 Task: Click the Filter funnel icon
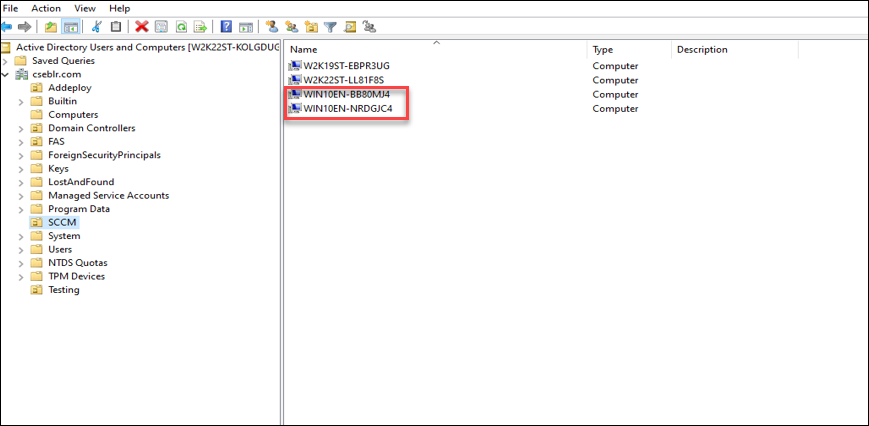[330, 27]
